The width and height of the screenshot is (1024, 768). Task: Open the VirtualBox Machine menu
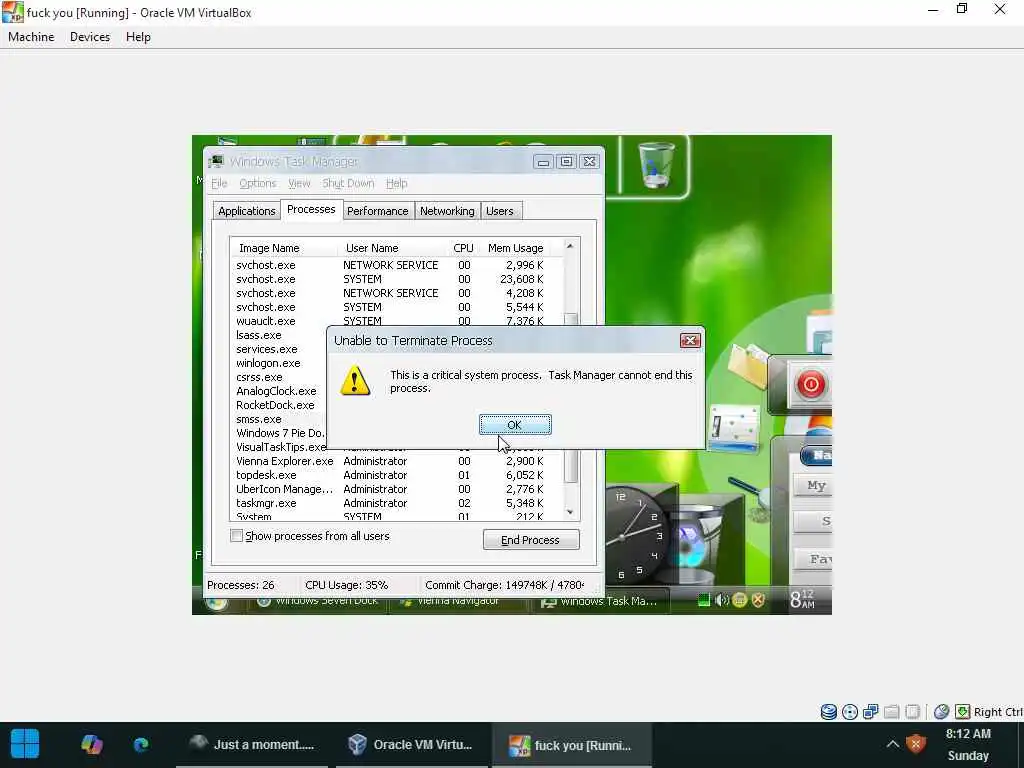pyautogui.click(x=31, y=37)
